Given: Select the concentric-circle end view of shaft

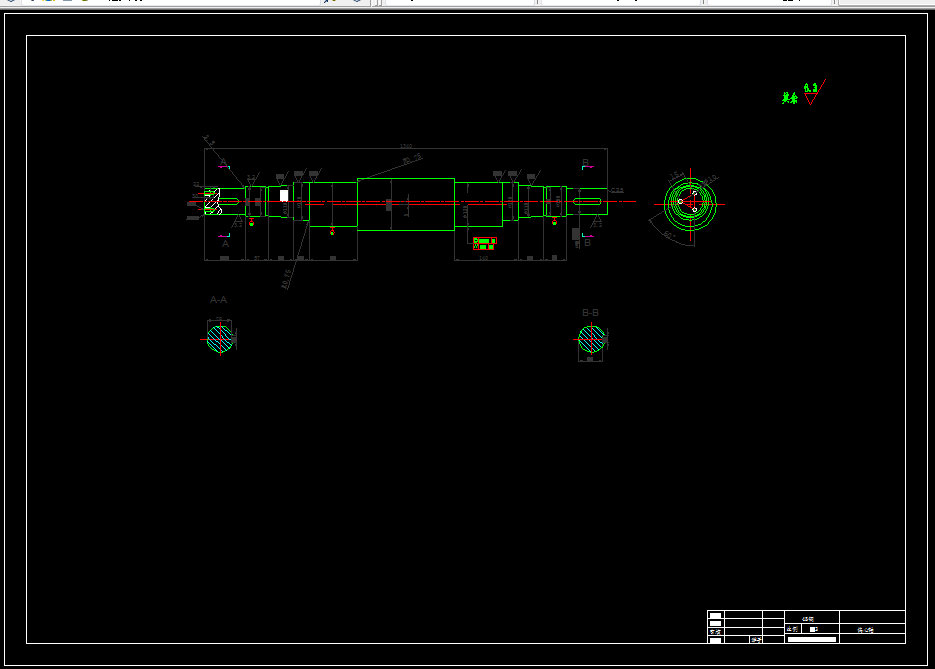Looking at the screenshot, I should (x=691, y=204).
